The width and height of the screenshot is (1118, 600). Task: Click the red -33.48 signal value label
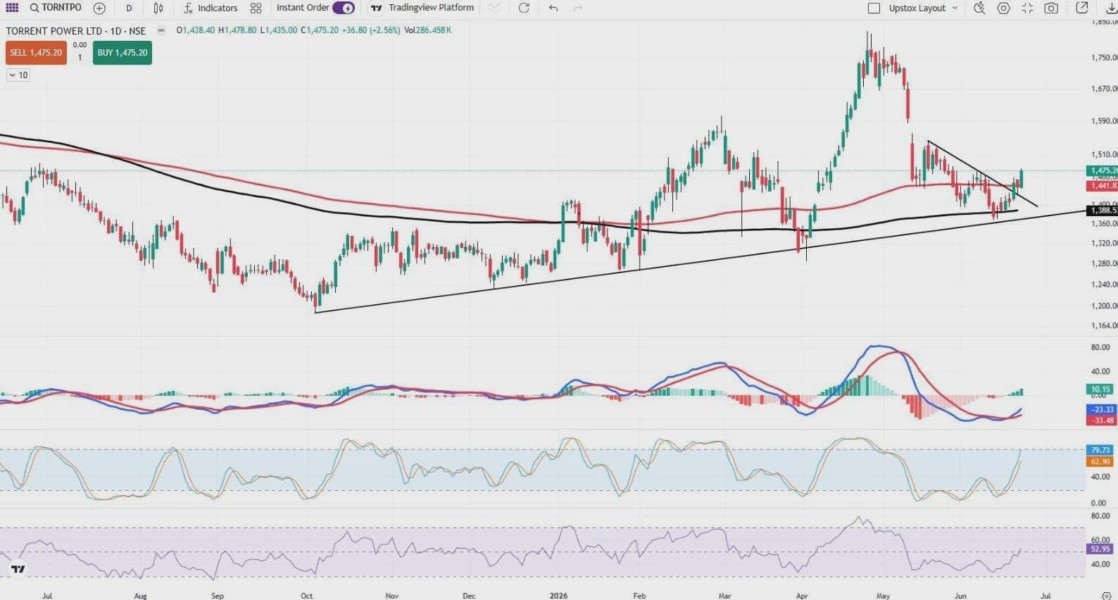point(1102,420)
